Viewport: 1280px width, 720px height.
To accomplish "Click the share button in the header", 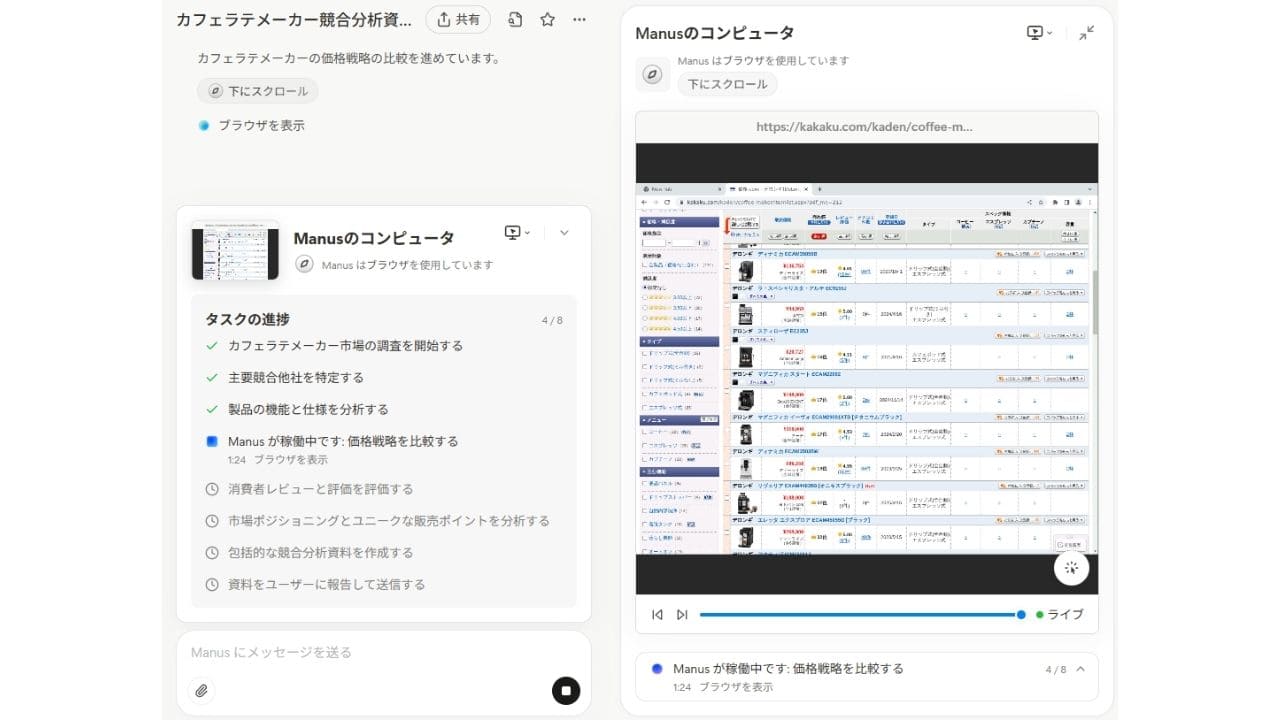I will (x=457, y=19).
